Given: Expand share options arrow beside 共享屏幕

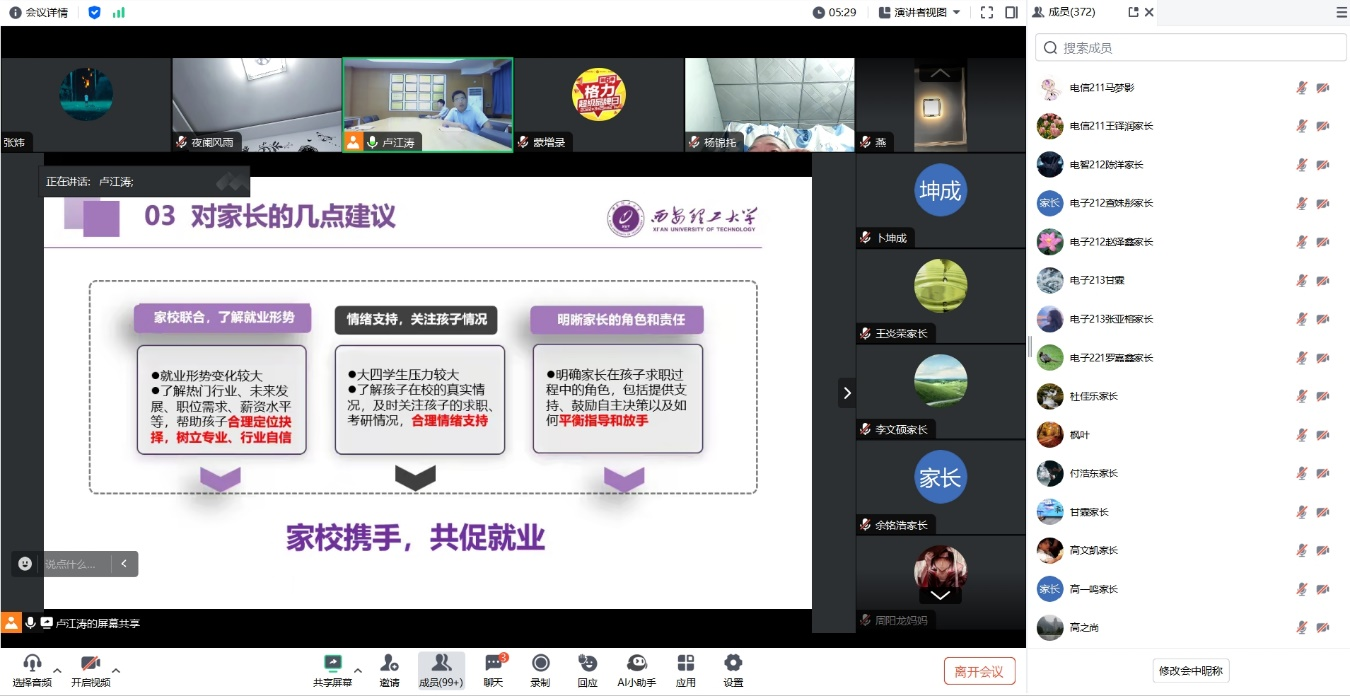Looking at the screenshot, I should [x=358, y=670].
